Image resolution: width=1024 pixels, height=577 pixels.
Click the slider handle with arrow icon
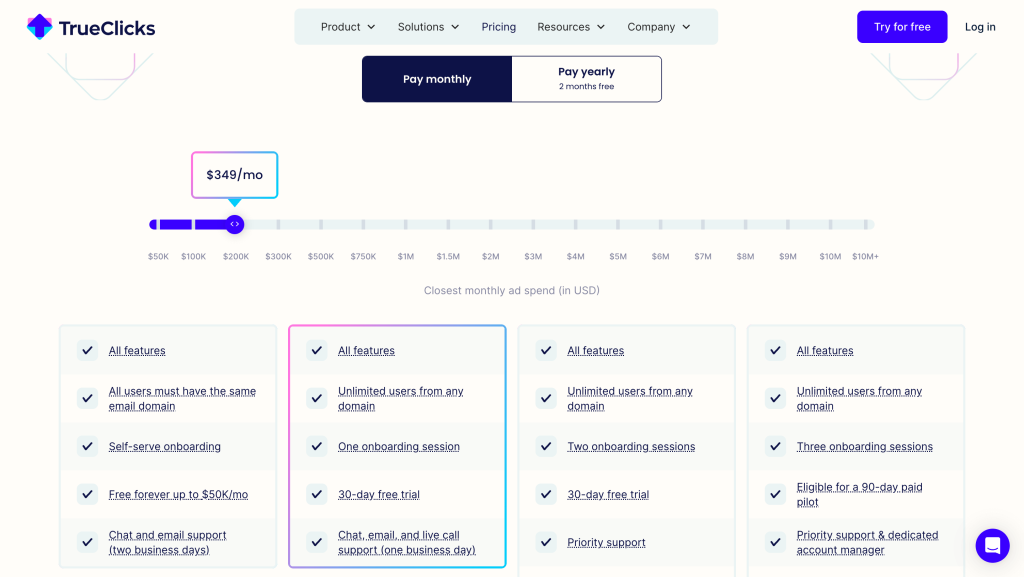point(234,224)
